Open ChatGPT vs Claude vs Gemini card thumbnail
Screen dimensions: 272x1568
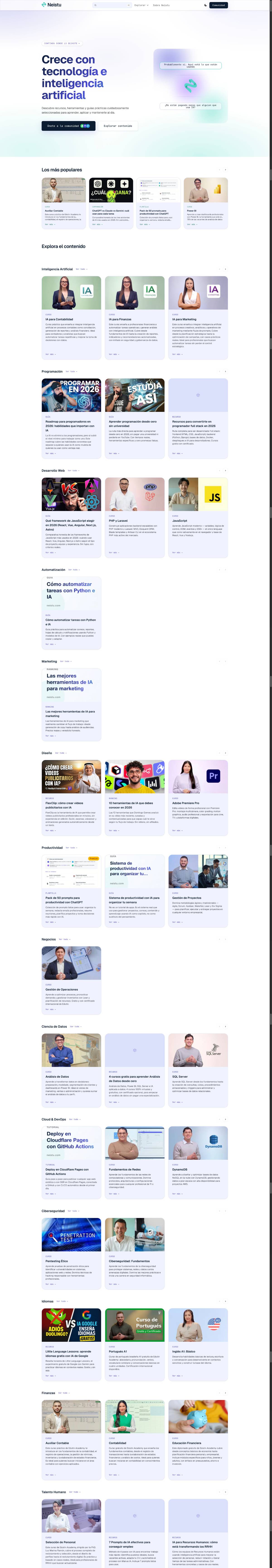pos(111,190)
